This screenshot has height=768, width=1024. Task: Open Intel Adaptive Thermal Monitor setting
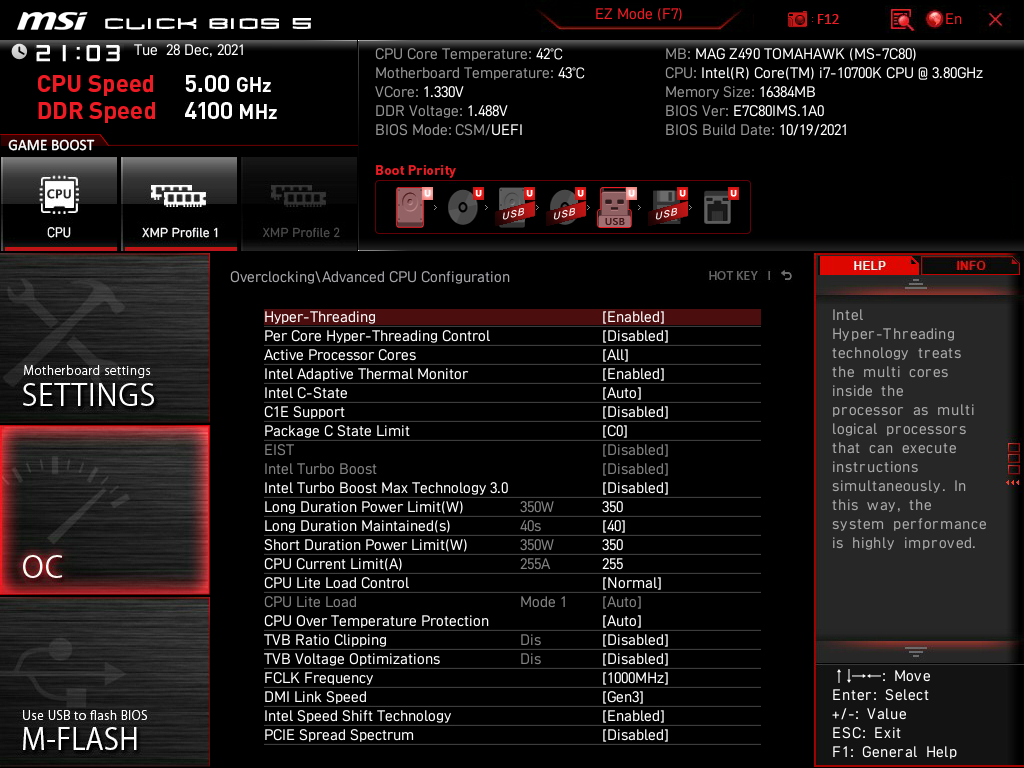(512, 374)
